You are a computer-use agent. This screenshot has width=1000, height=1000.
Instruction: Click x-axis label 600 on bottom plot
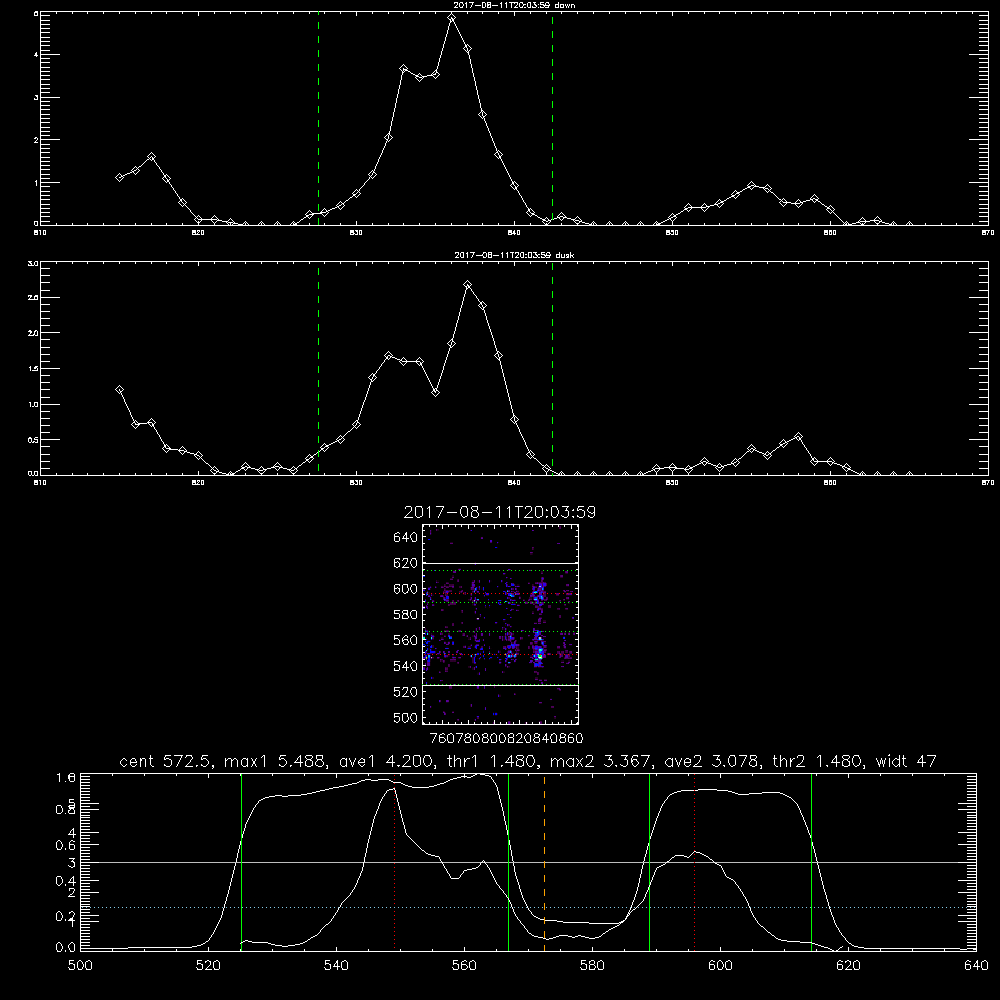point(720,966)
